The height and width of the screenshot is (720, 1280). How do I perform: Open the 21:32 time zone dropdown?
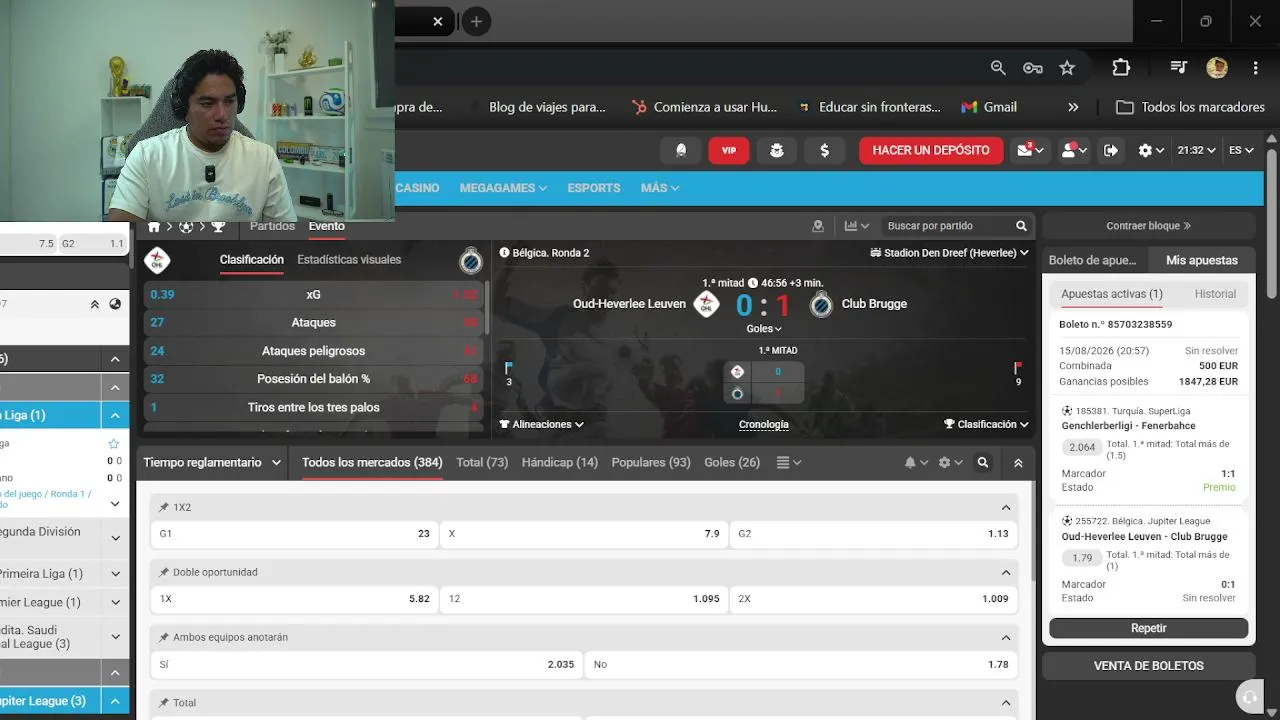pos(1196,150)
